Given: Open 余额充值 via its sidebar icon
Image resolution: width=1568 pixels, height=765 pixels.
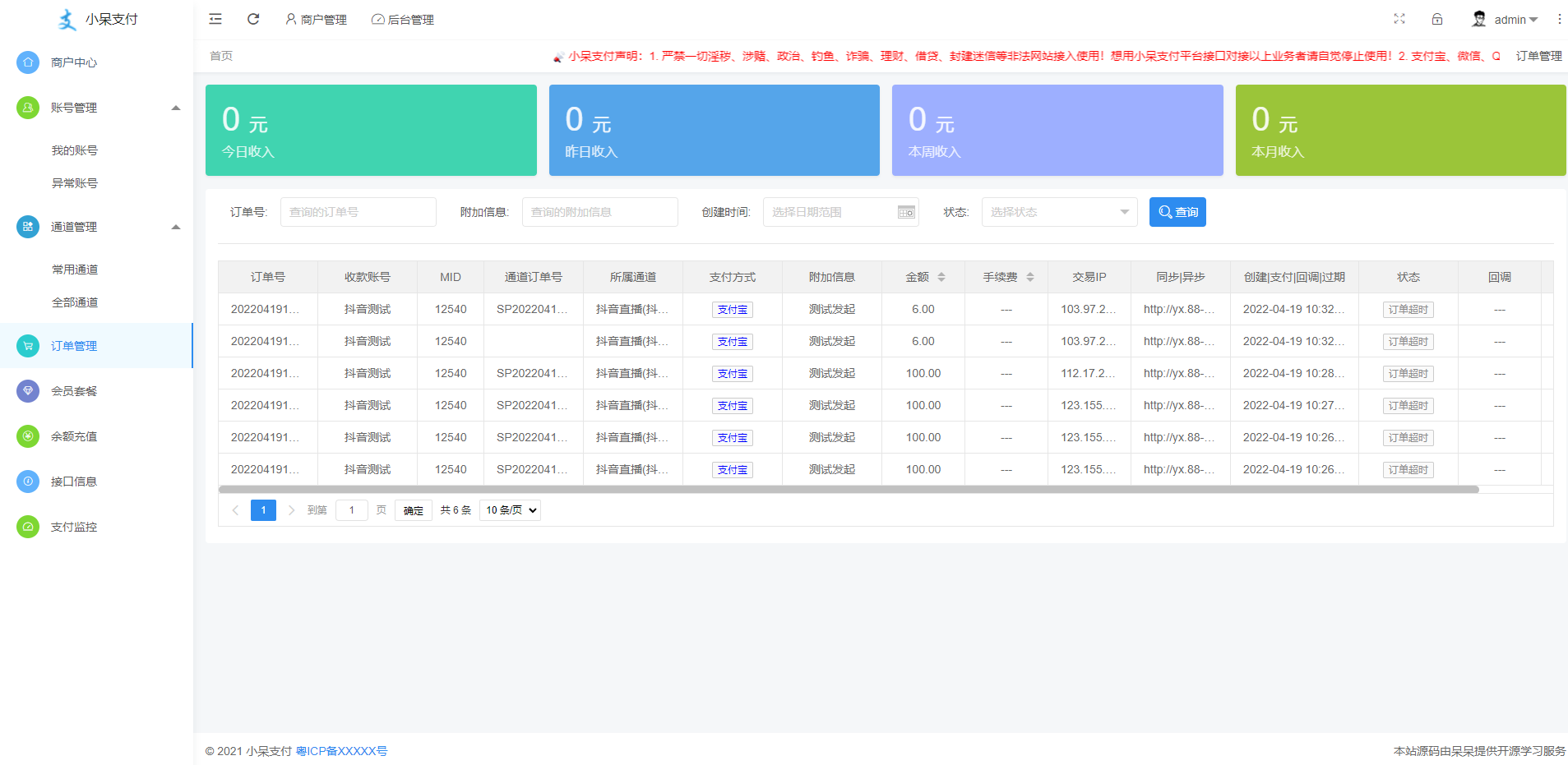Looking at the screenshot, I should point(27,436).
